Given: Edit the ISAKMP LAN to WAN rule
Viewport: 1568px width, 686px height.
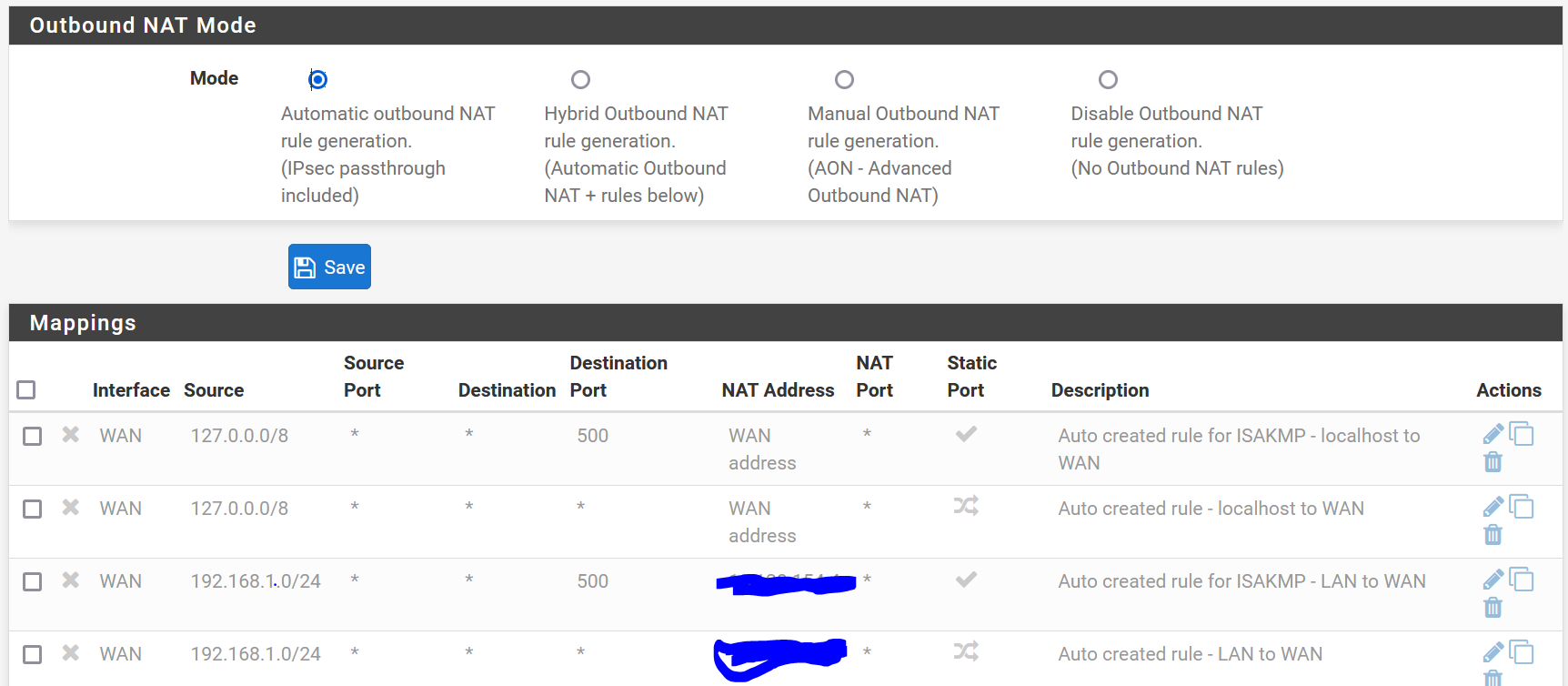Looking at the screenshot, I should (x=1493, y=580).
